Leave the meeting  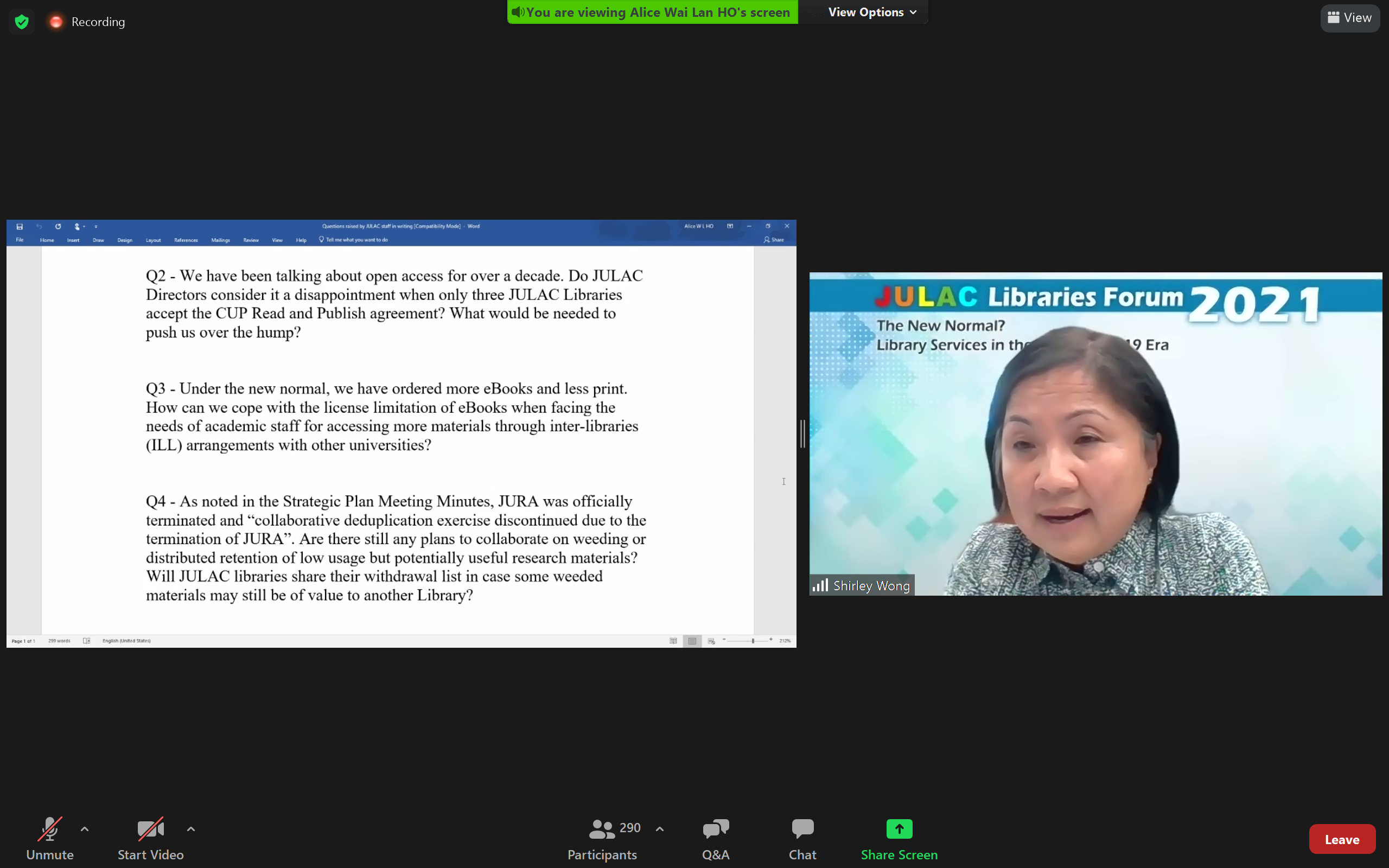click(x=1341, y=839)
